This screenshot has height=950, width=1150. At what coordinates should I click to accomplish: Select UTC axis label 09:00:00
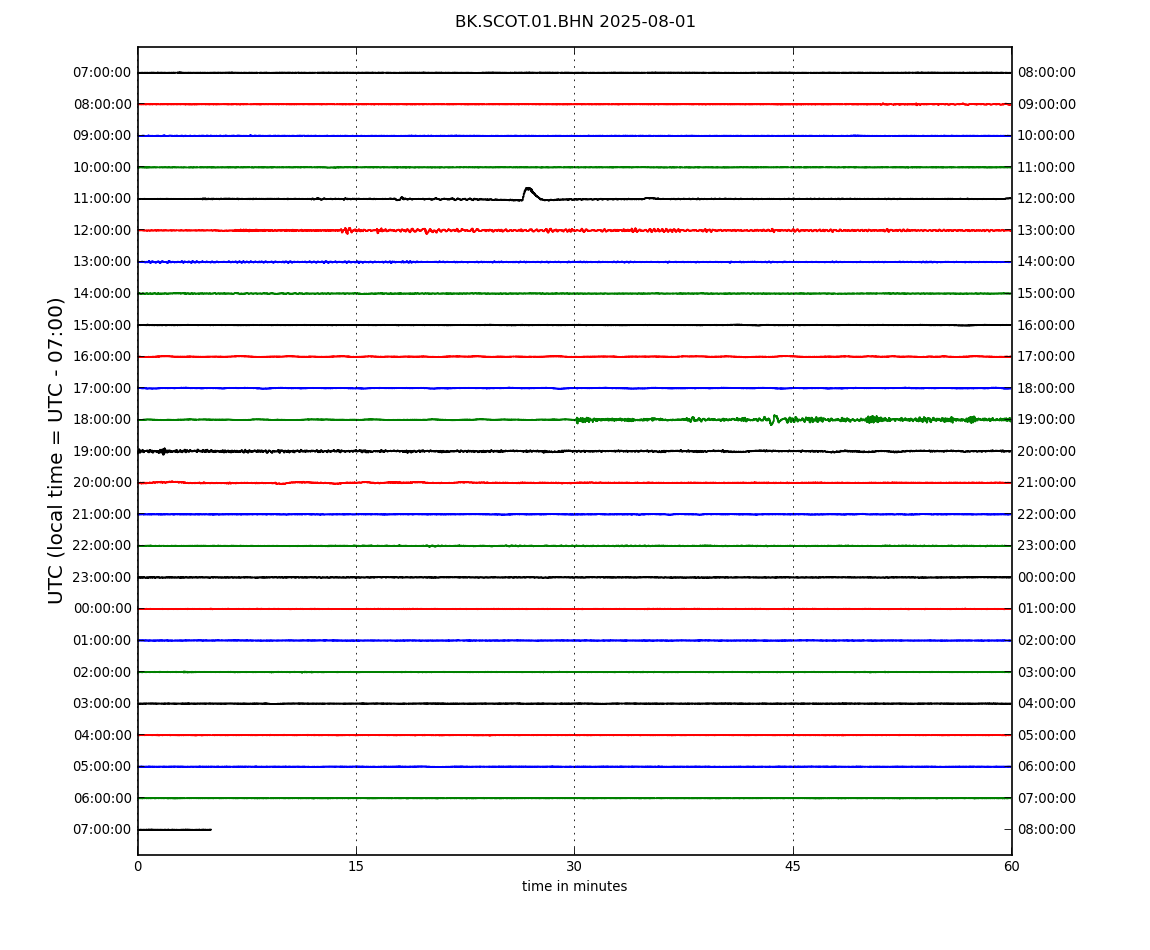click(103, 136)
